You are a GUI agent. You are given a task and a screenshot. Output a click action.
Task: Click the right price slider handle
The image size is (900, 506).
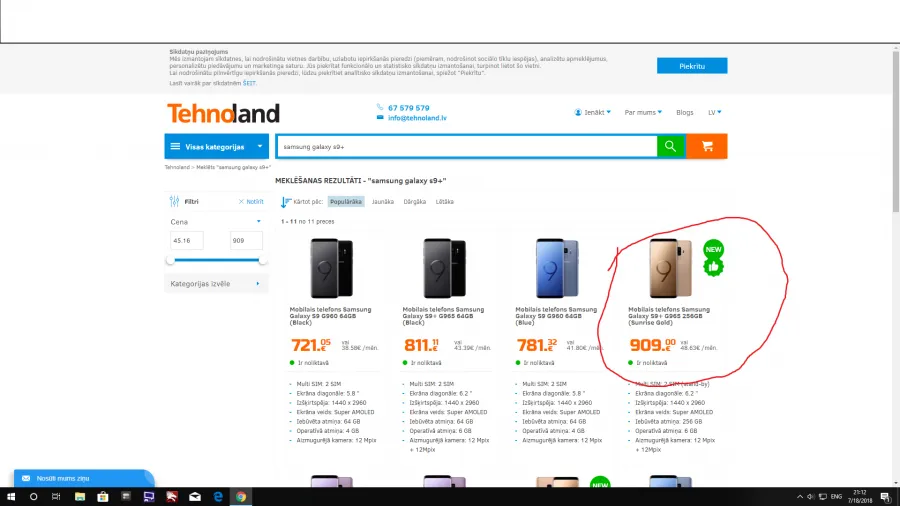click(262, 260)
